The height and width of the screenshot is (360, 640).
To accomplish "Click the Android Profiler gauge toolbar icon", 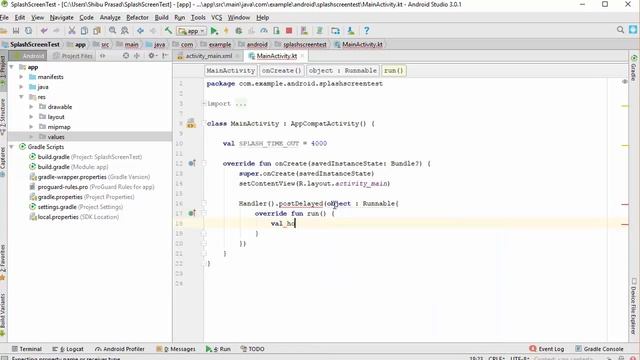I will pyautogui.click(x=264, y=31).
